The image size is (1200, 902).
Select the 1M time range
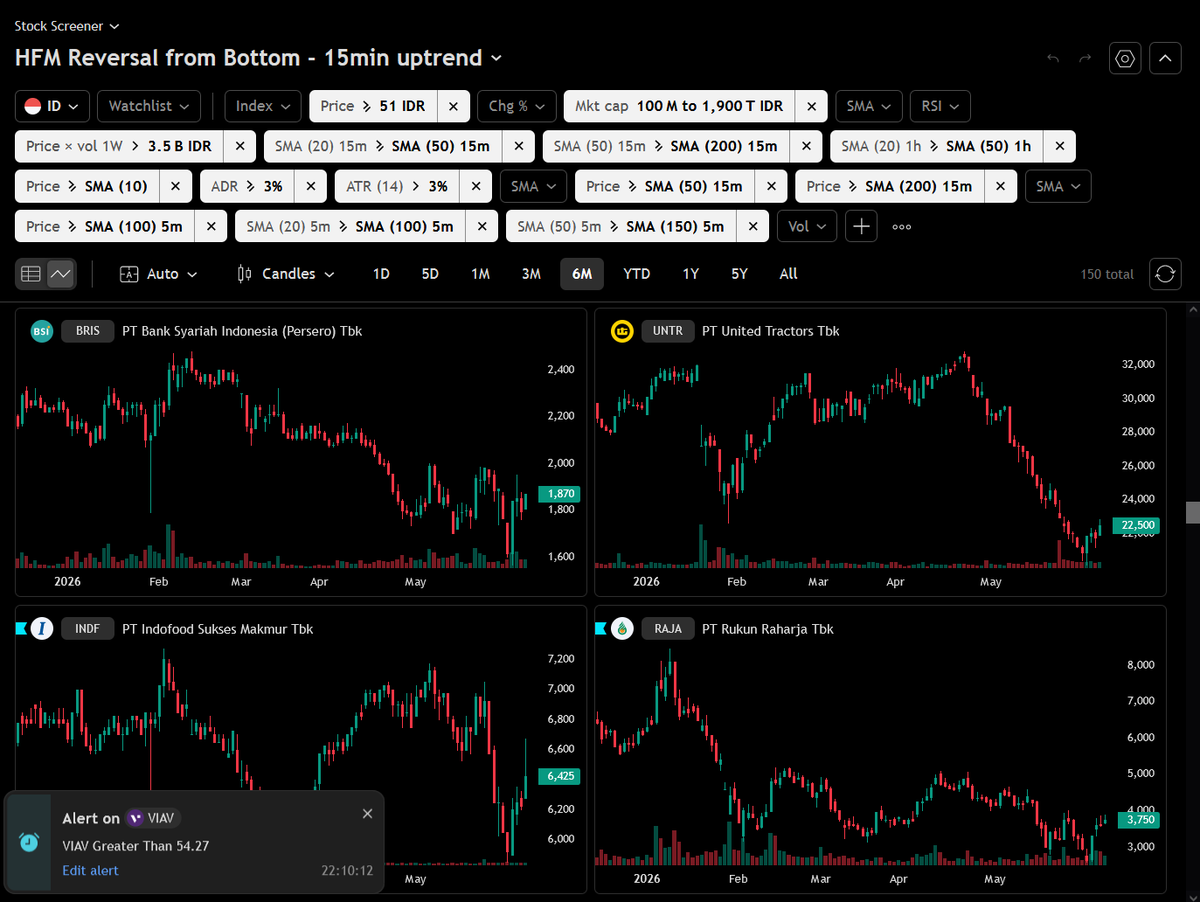(x=480, y=273)
